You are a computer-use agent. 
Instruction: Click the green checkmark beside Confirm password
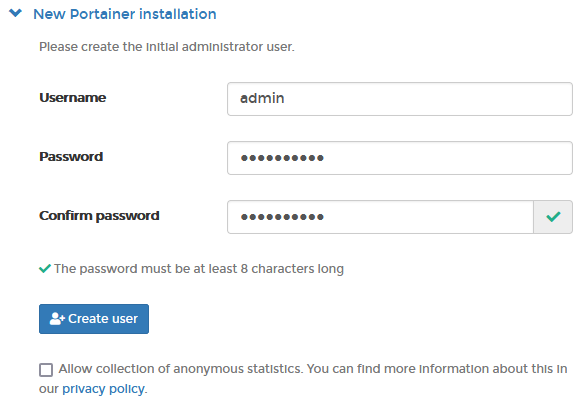tap(553, 217)
